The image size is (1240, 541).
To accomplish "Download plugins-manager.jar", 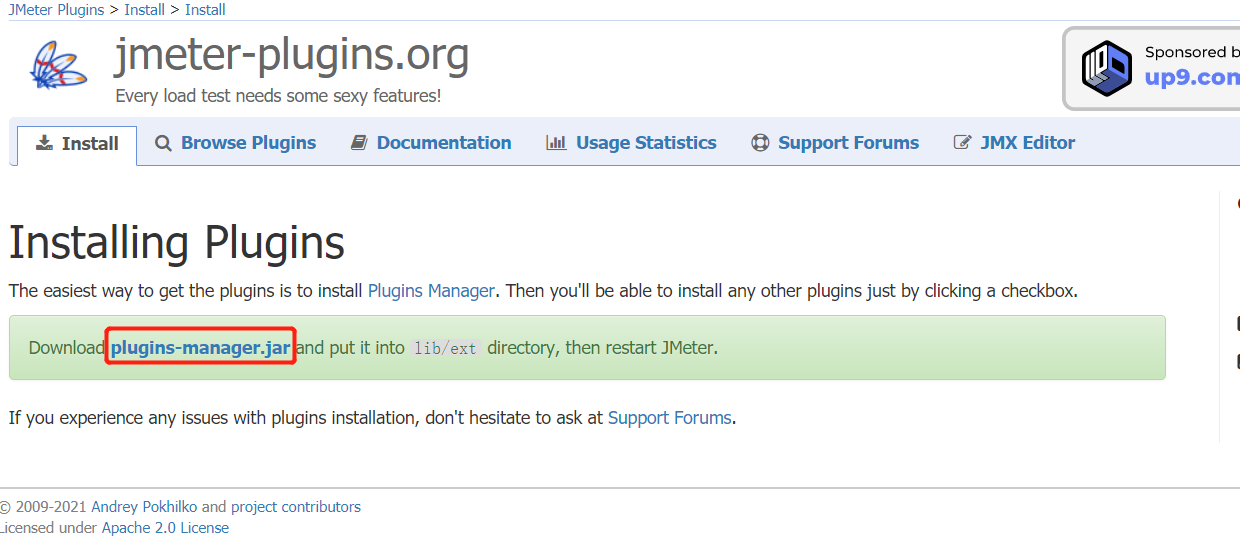I will tap(201, 348).
